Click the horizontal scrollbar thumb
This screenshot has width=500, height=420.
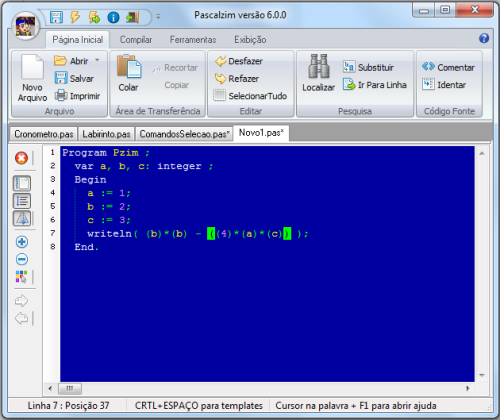pyautogui.click(x=70, y=388)
